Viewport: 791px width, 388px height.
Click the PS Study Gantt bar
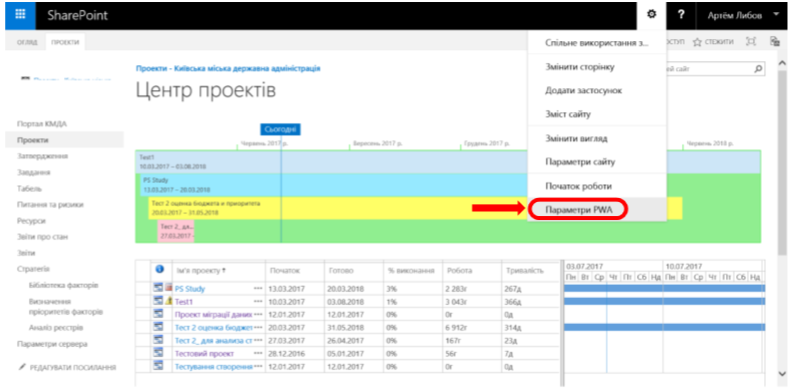coord(664,288)
